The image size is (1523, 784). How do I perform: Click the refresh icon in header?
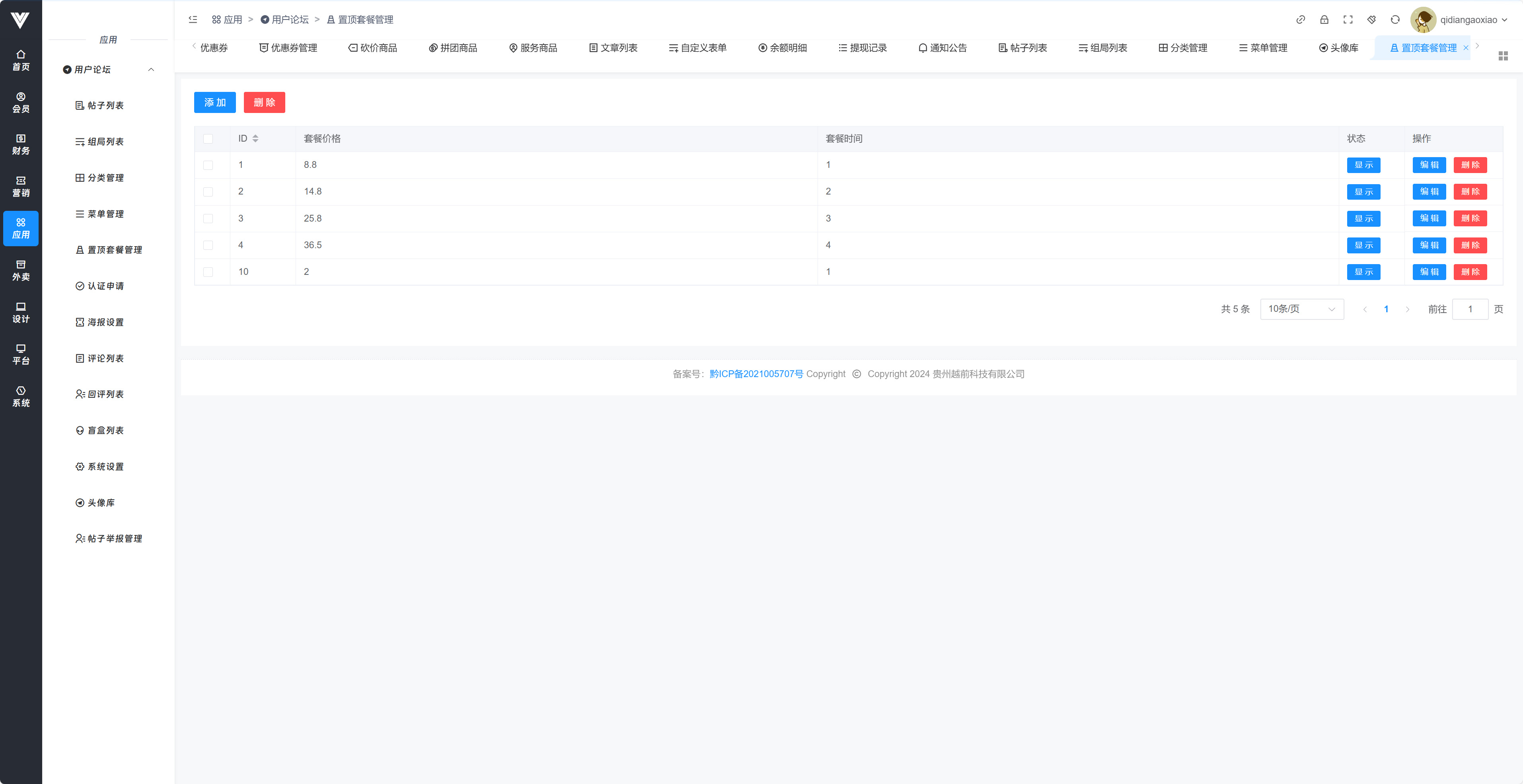[1395, 19]
